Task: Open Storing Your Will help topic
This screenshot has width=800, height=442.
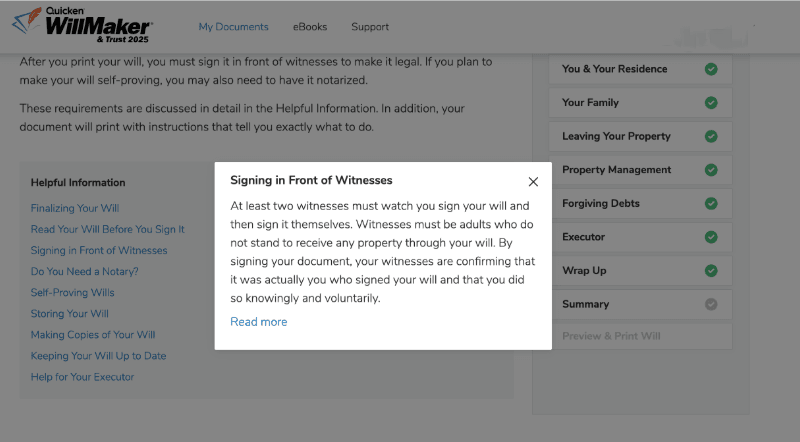Action: [70, 314]
